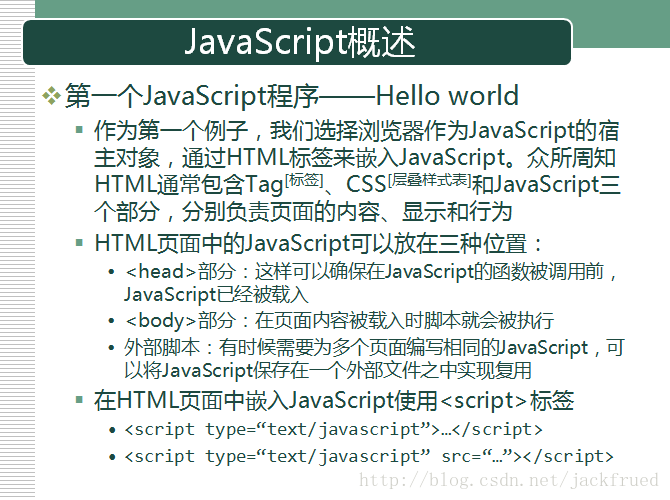Click the line "以将JavaScript保存在一个外部文件之中实现复用"
The image size is (670, 500).
pos(328,370)
